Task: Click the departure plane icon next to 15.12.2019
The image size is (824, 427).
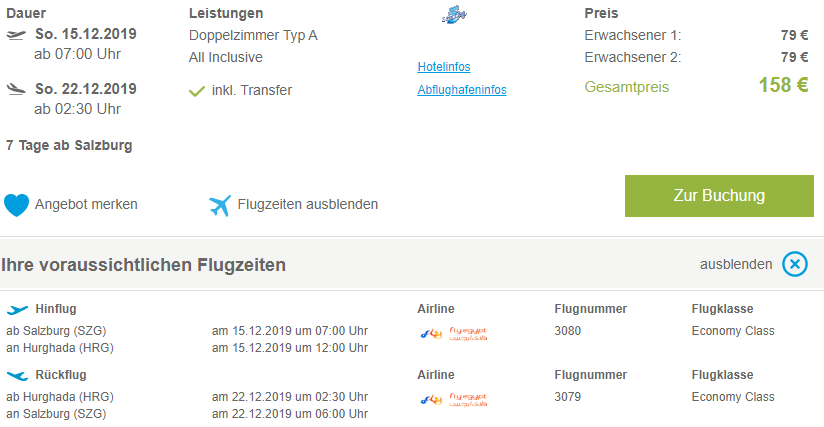Action: tap(16, 35)
